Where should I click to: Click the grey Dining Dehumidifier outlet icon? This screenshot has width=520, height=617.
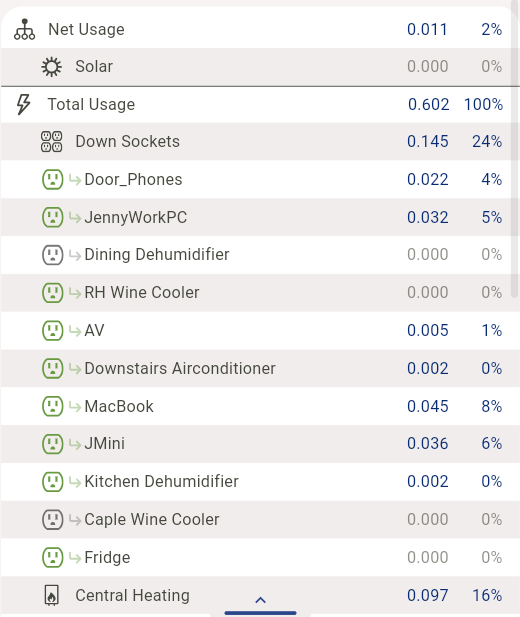[x=52, y=255]
